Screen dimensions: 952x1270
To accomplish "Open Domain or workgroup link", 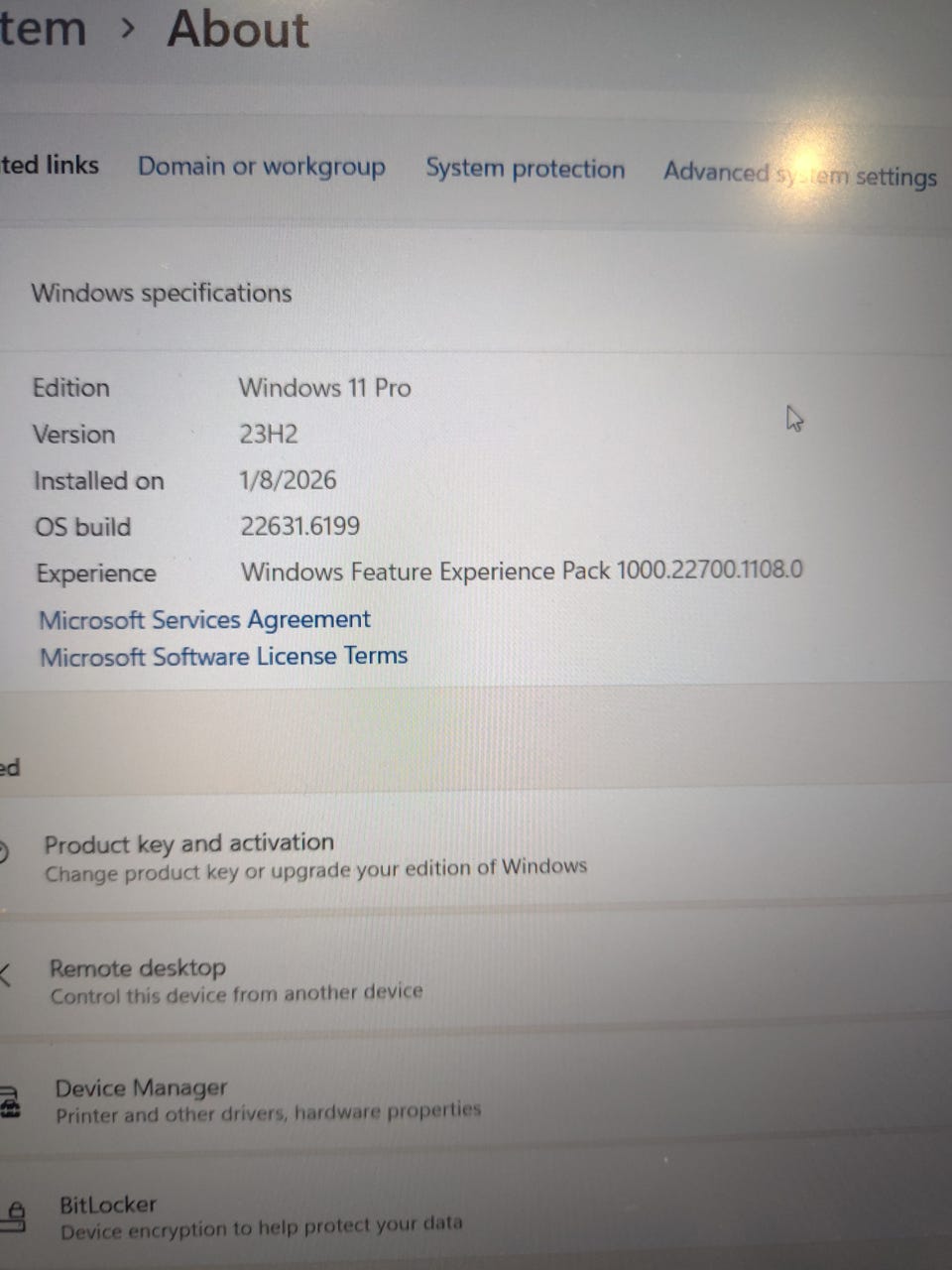I will coord(261,166).
